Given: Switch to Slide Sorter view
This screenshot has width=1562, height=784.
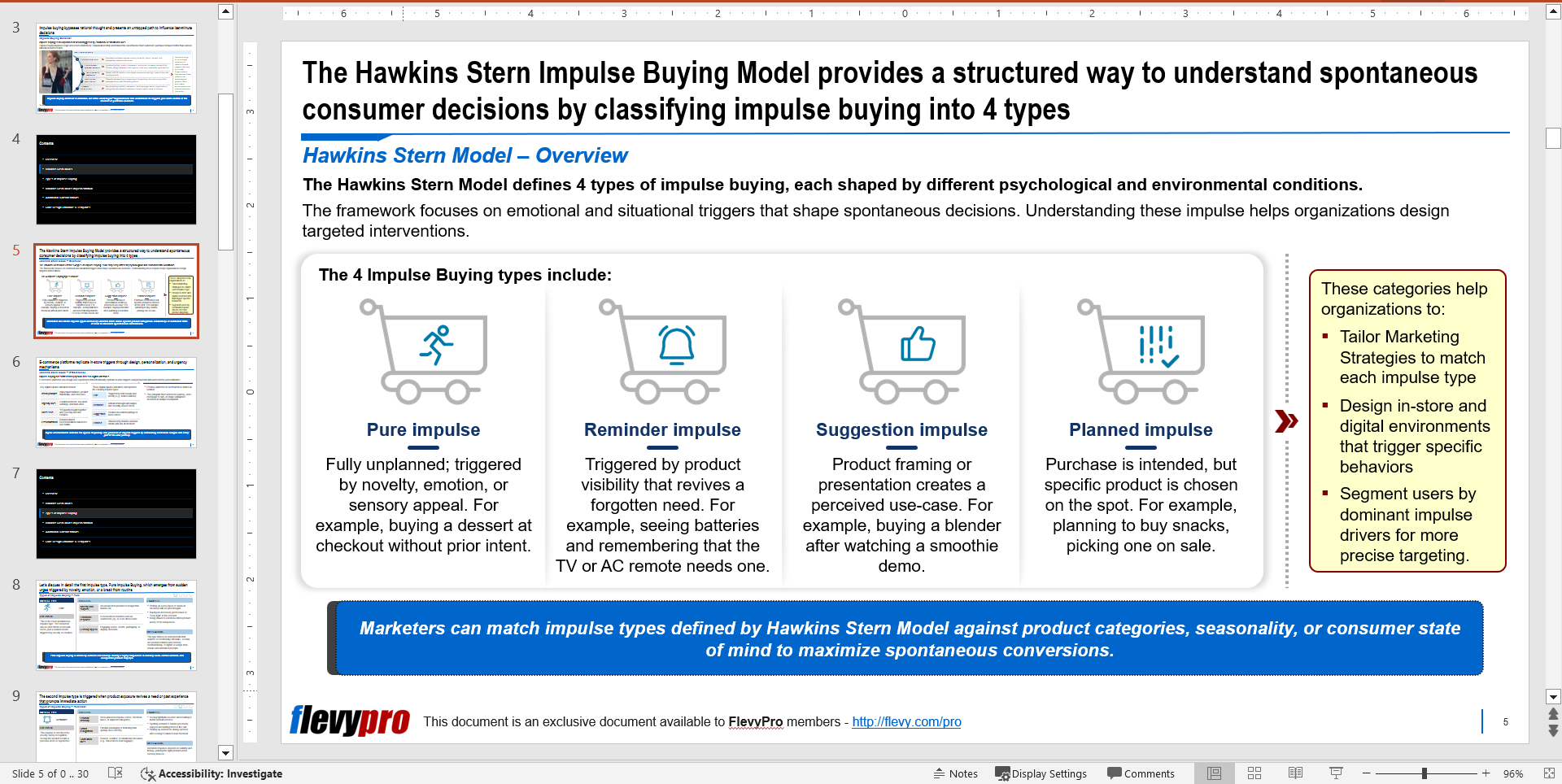Looking at the screenshot, I should click(1254, 773).
